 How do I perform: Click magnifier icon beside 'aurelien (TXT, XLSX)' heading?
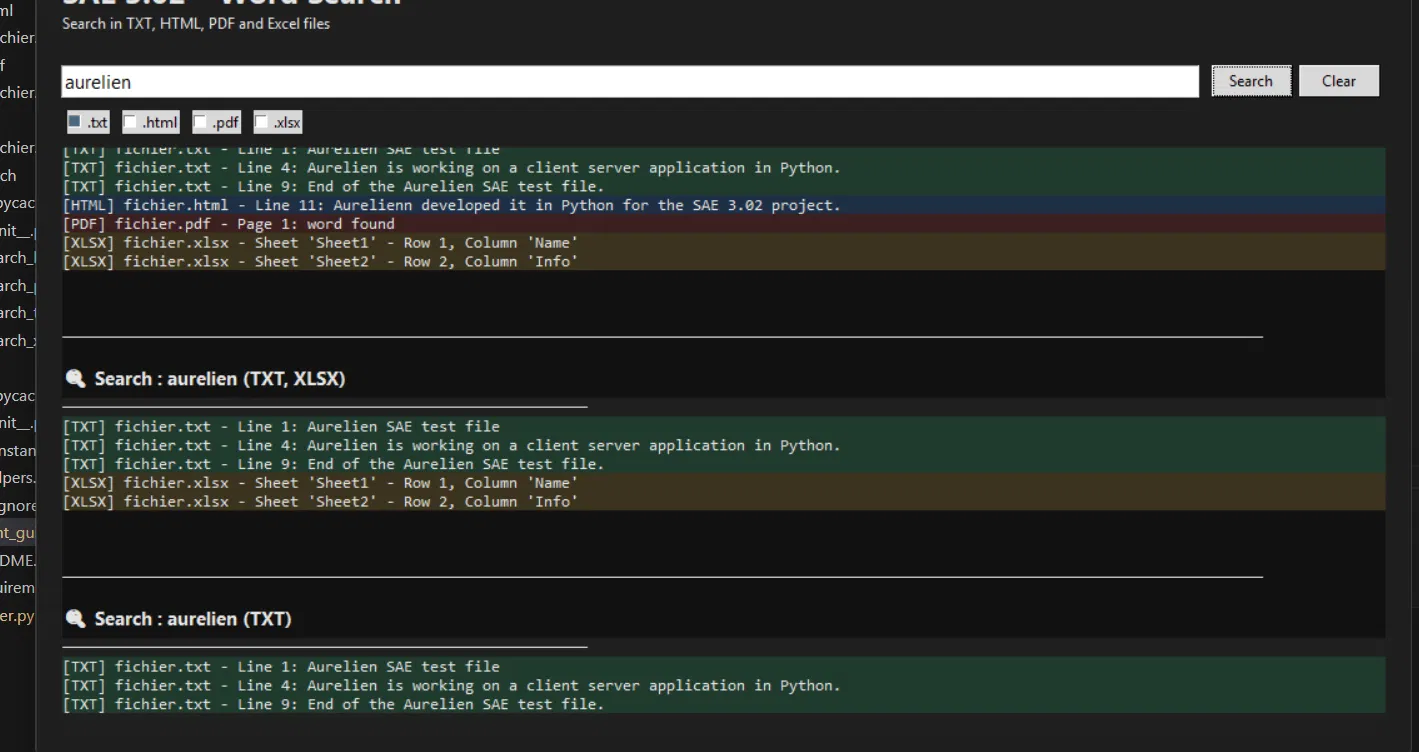[x=75, y=379]
